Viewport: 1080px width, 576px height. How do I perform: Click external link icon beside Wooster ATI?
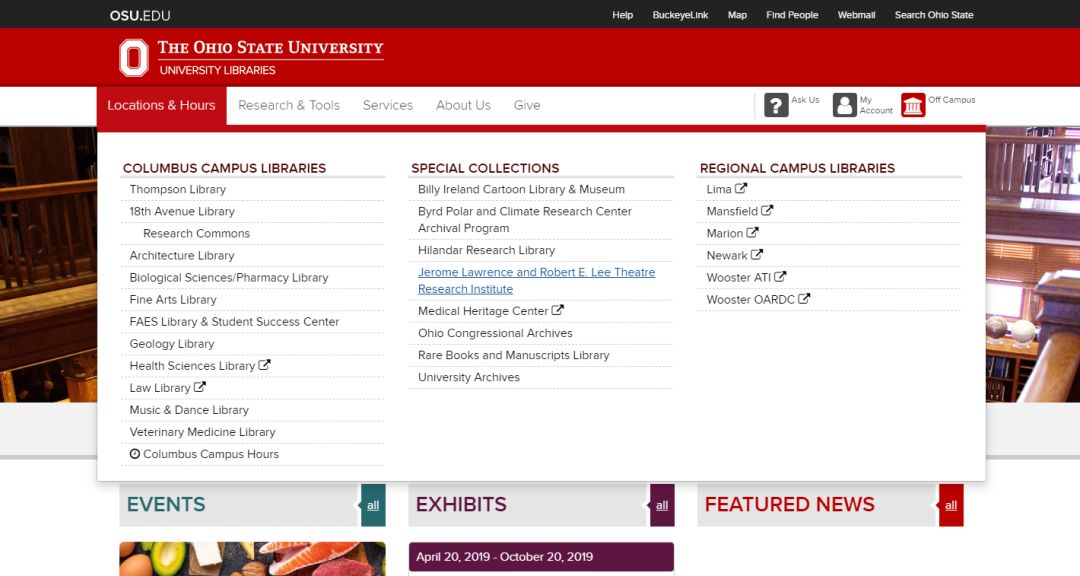(x=780, y=276)
